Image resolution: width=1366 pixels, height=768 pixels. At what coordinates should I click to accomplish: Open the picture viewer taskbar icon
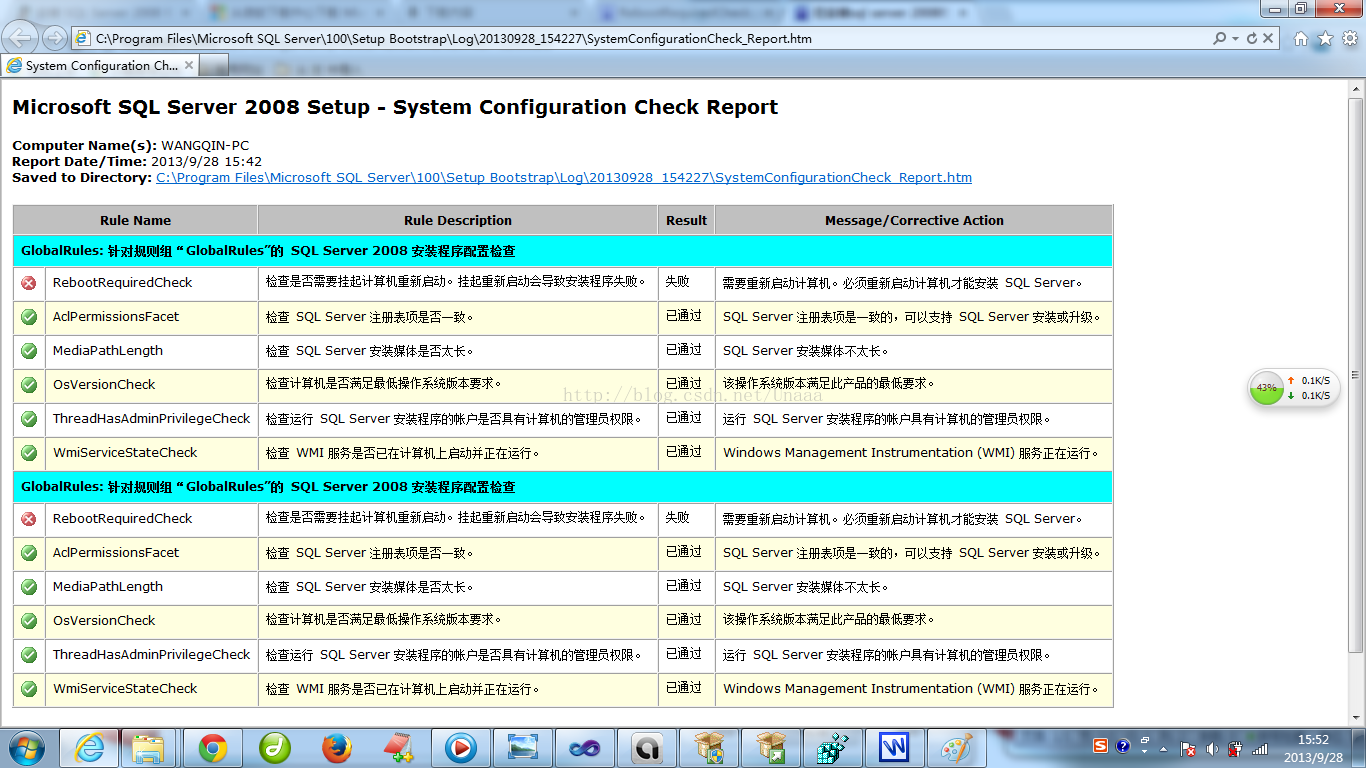(x=523, y=748)
